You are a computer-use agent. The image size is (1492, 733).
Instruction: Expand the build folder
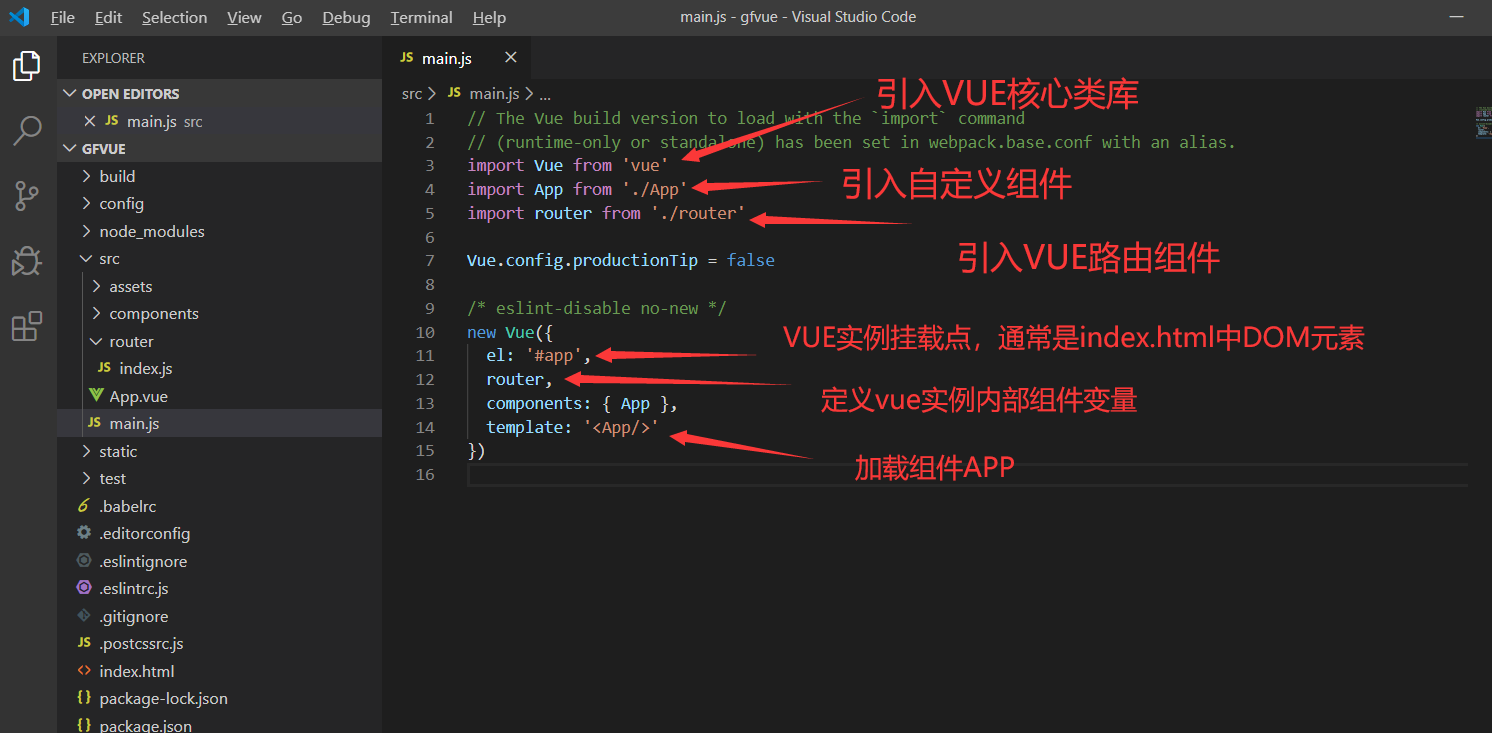click(x=219, y=176)
